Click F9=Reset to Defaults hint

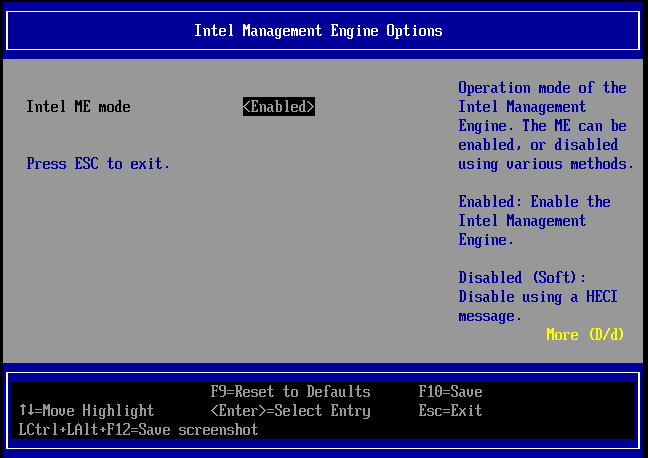coord(290,392)
